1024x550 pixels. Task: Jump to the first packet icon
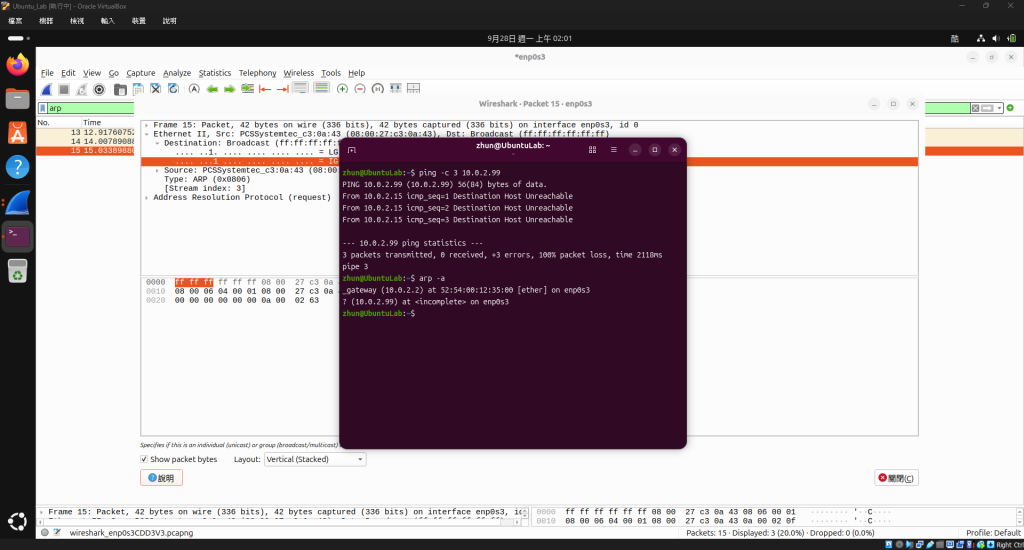pyautogui.click(x=265, y=89)
